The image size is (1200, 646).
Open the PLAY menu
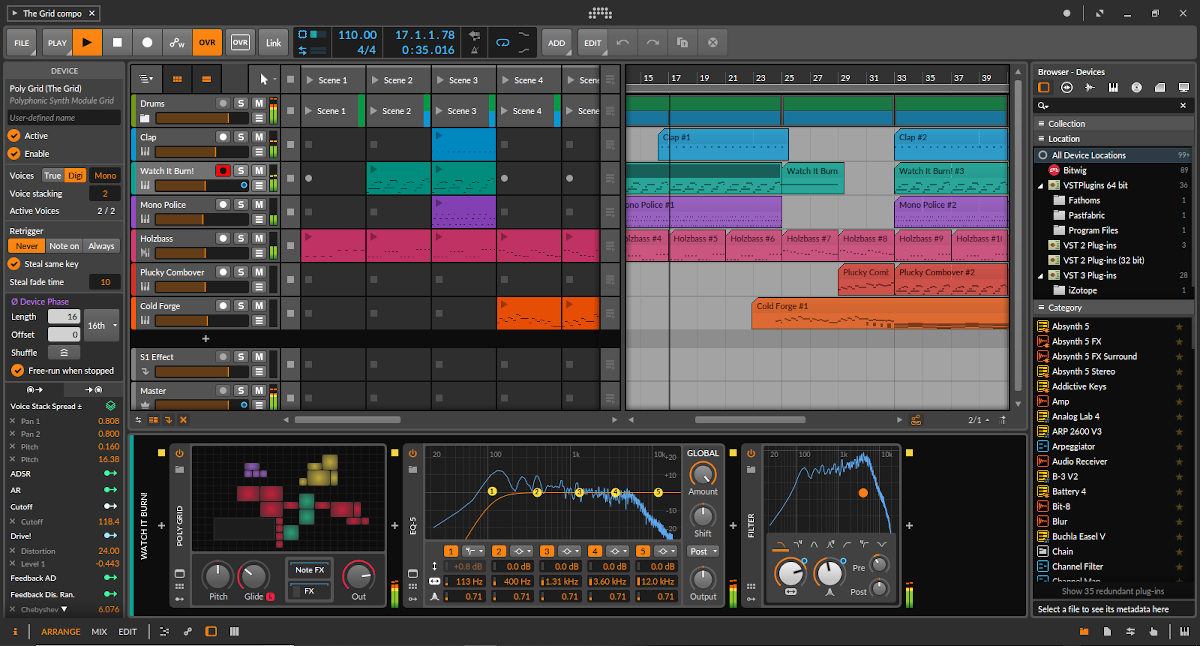tap(57, 43)
